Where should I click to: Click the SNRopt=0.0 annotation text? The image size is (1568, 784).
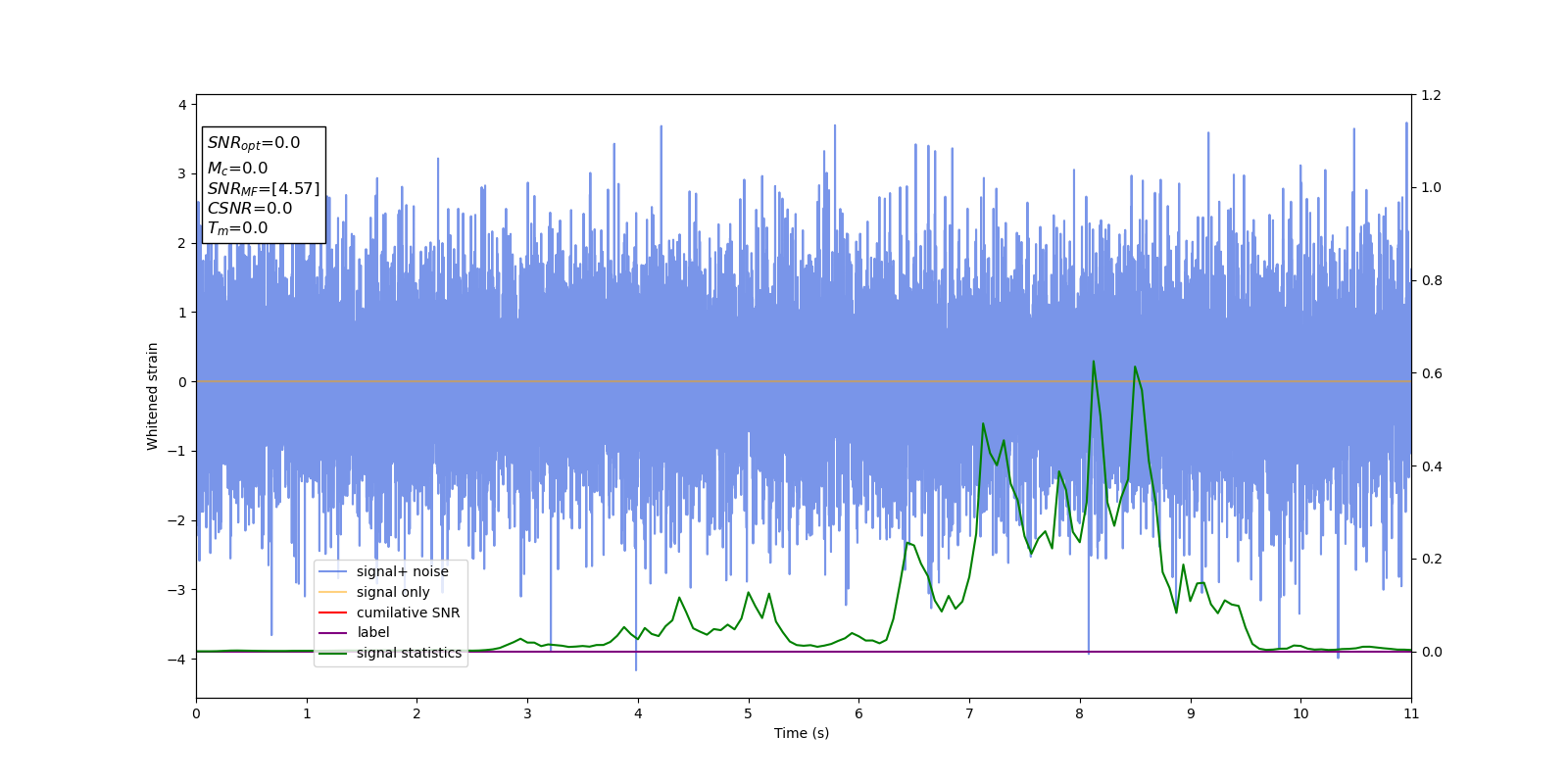(x=254, y=143)
